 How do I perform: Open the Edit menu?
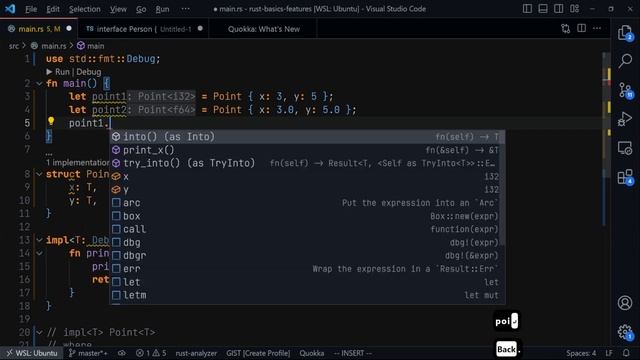[x=53, y=9]
